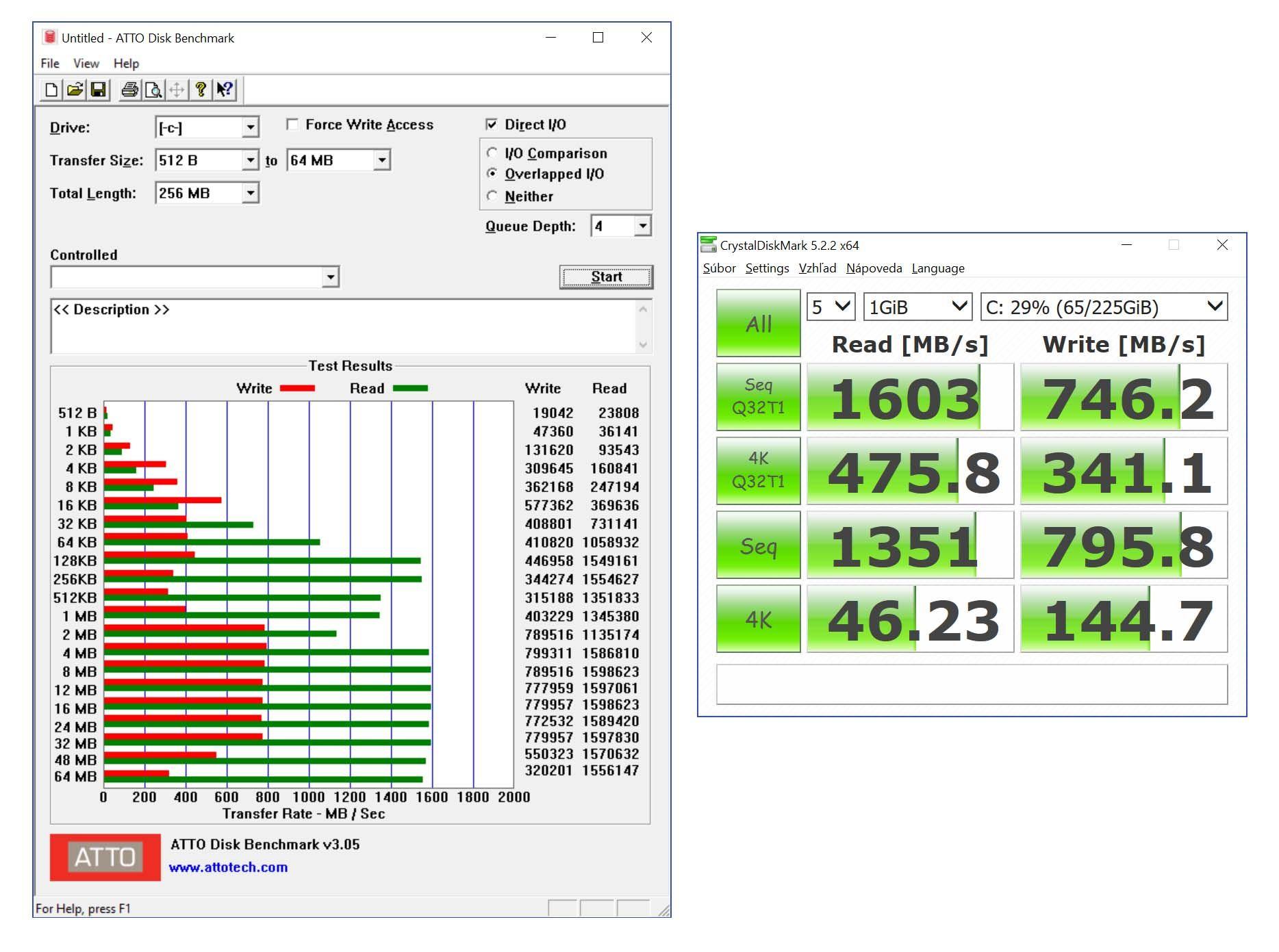Click the Open folder toolbar icon in ATTO
This screenshot has height=952, width=1279.
tap(75, 90)
